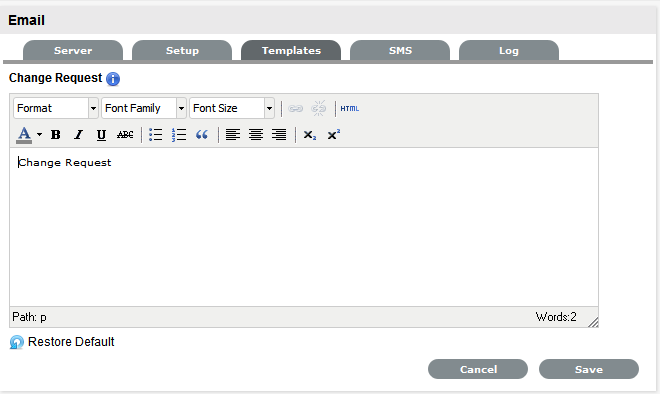The height and width of the screenshot is (394, 660).
Task: Switch to the Server tab
Action: point(73,51)
